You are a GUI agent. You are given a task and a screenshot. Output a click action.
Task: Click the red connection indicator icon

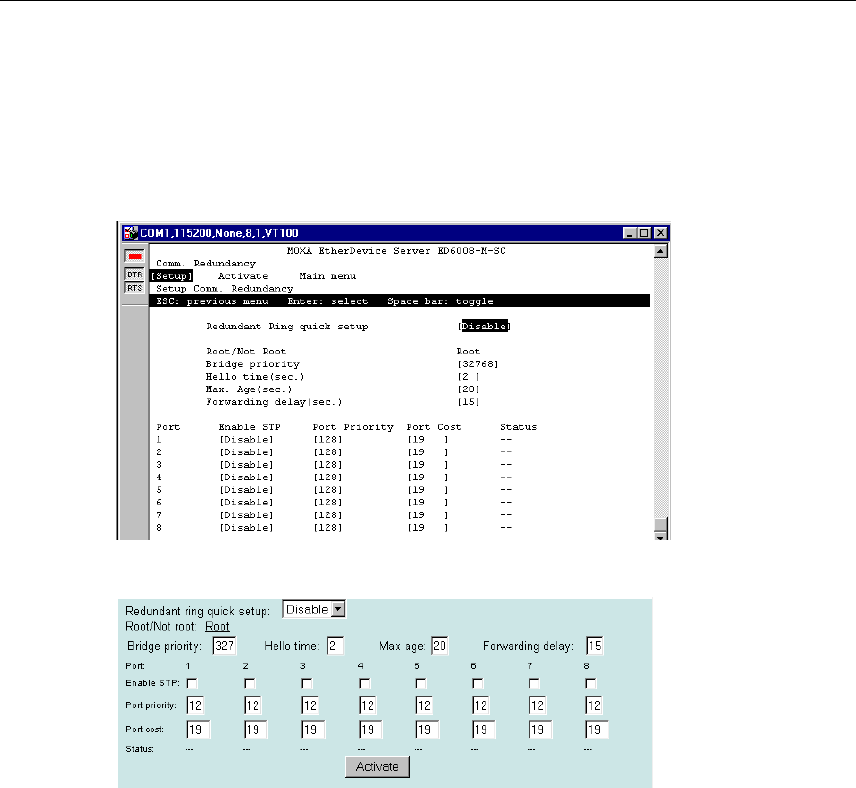coord(134,256)
